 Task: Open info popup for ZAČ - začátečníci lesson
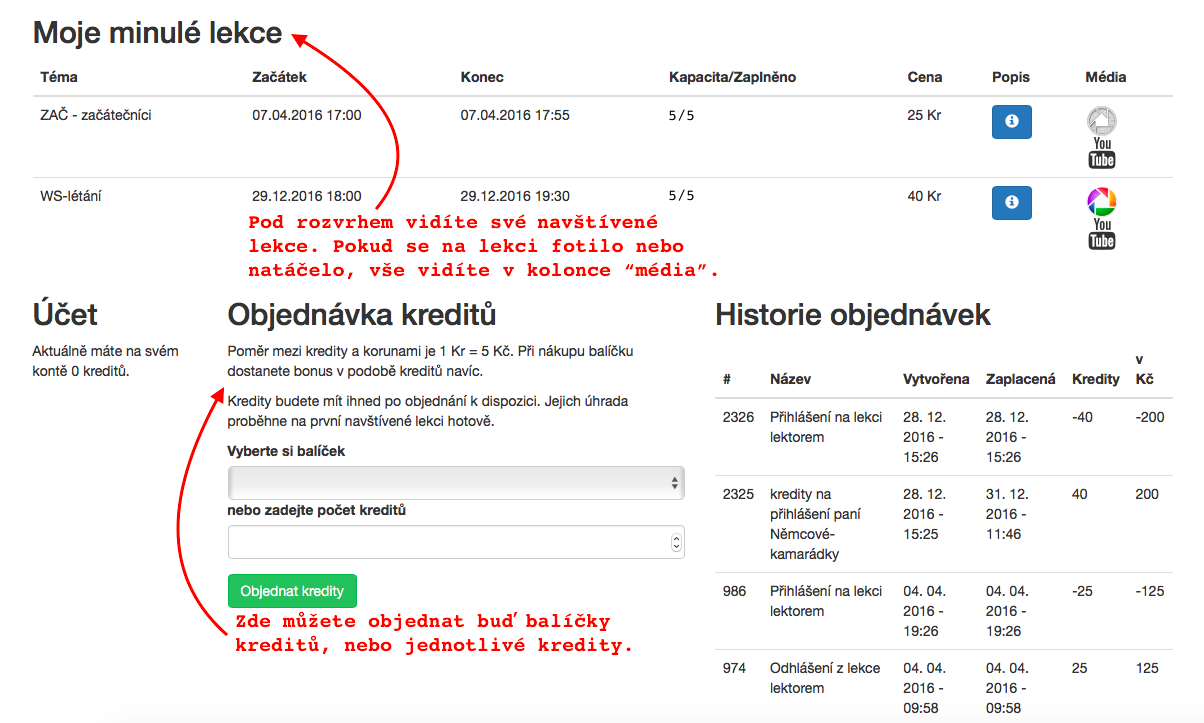coord(1011,121)
